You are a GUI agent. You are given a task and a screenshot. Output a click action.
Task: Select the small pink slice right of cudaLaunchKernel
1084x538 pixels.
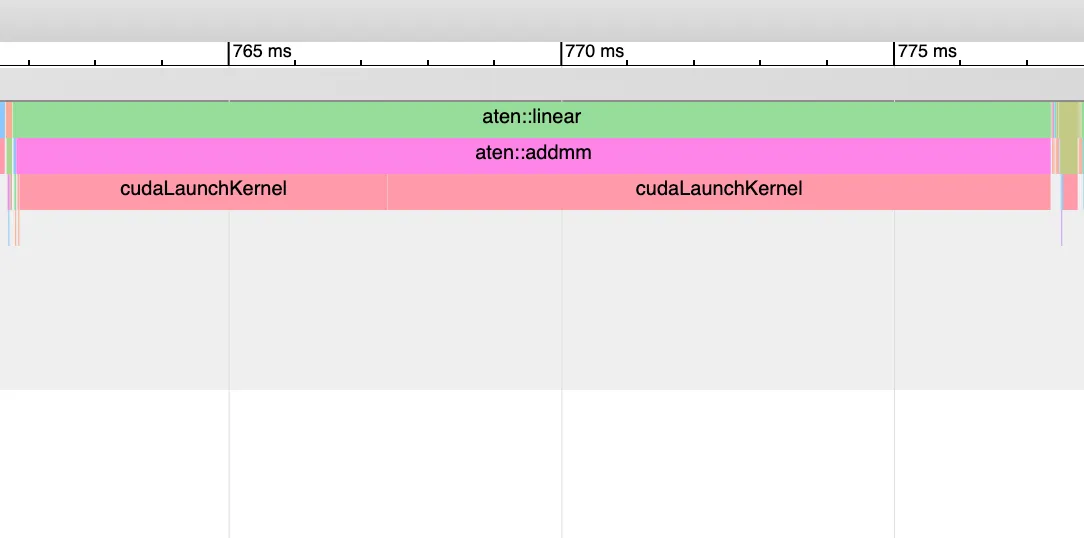(1070, 190)
